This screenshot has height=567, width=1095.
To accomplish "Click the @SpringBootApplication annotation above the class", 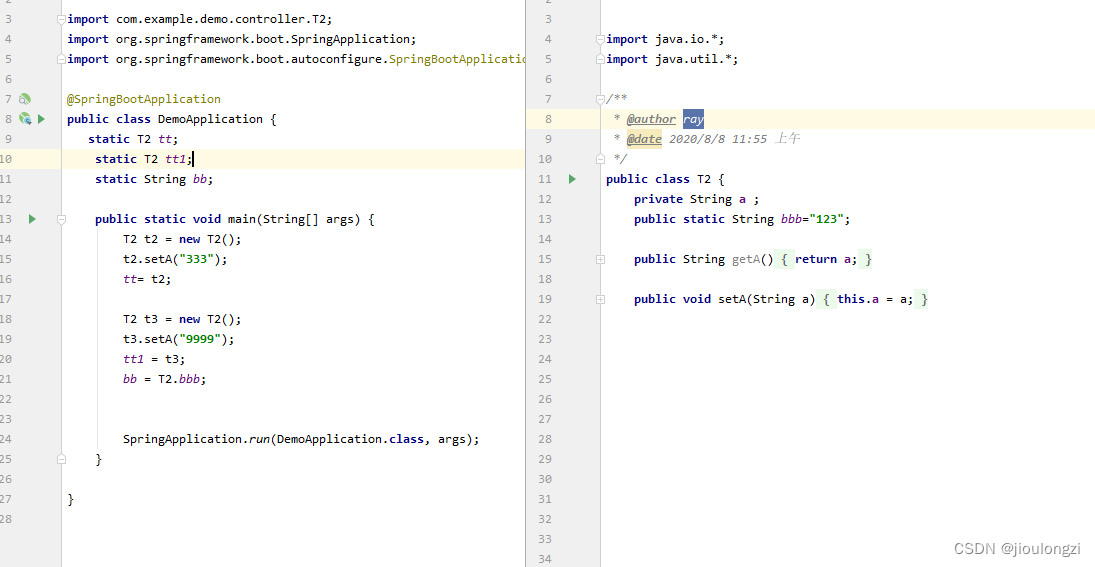I will [144, 99].
